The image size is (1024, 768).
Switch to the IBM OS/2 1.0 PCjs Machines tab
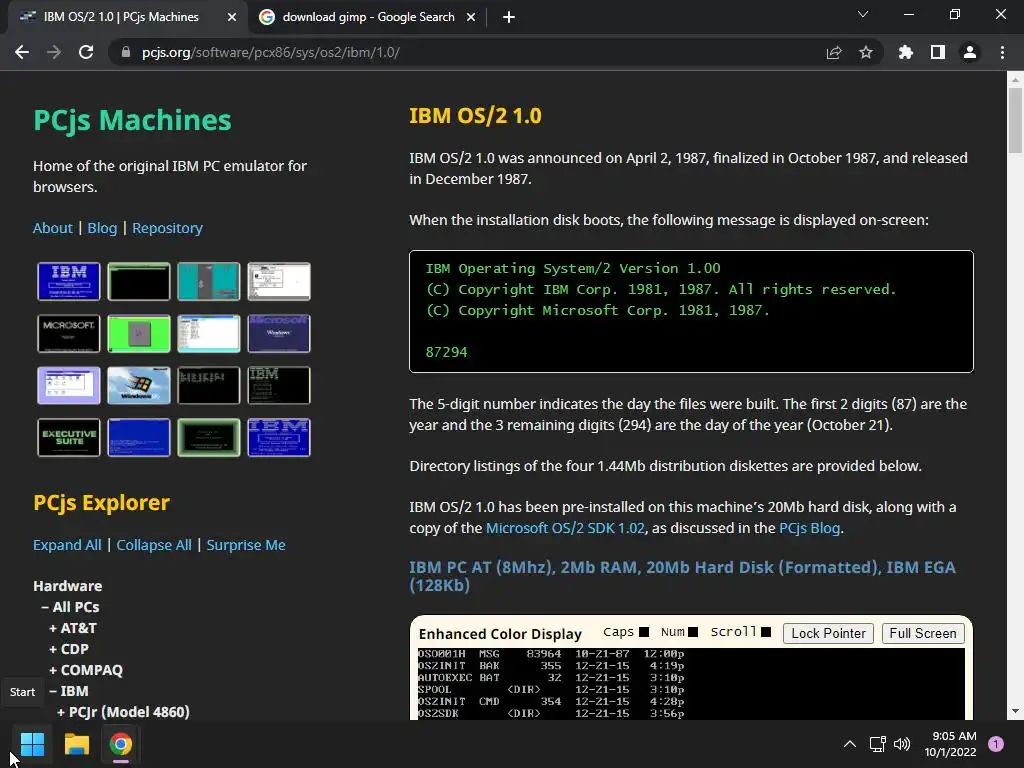click(x=121, y=17)
